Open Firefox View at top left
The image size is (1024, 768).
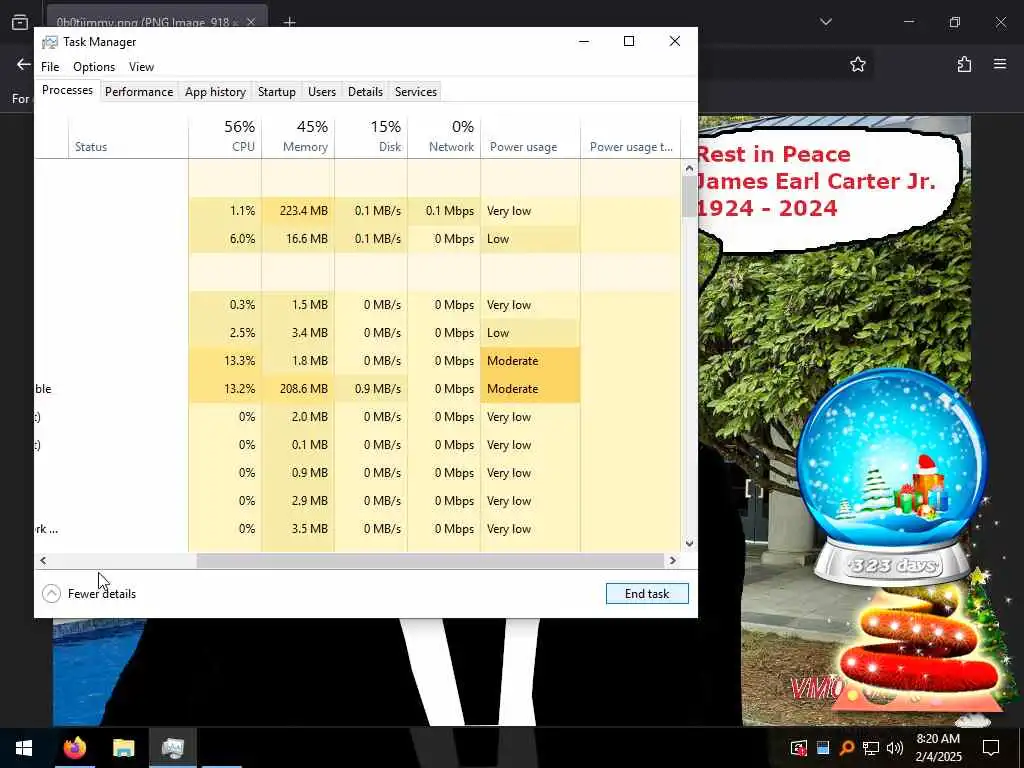pos(20,22)
